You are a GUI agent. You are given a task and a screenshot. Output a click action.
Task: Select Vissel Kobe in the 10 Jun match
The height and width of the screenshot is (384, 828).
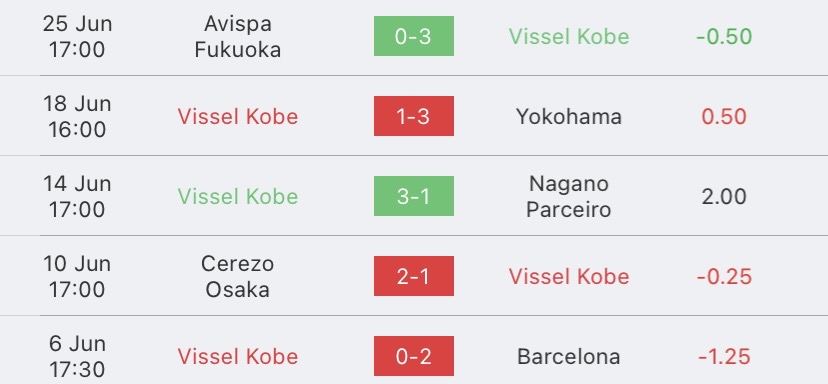point(569,276)
